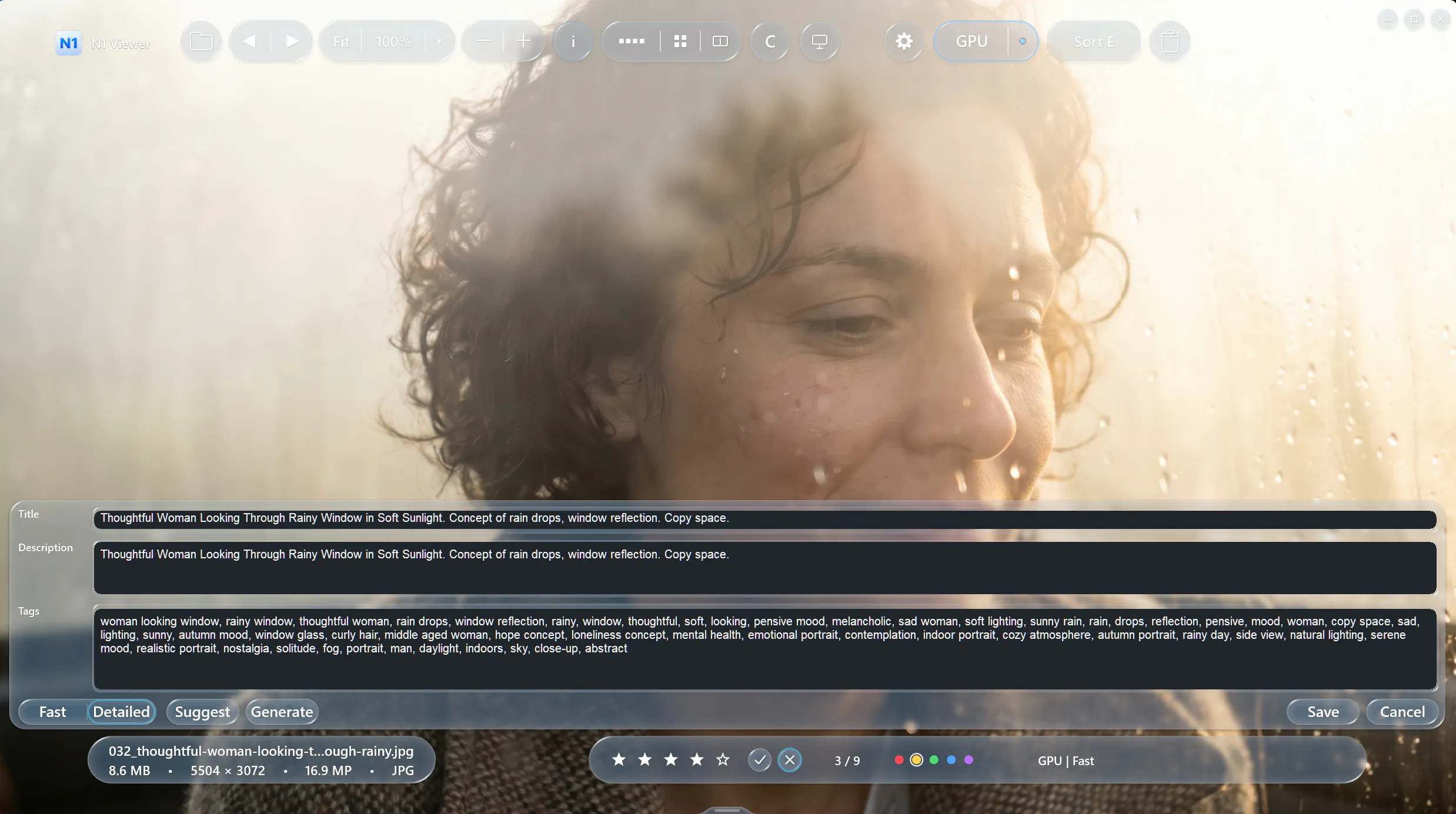Click the file name 032_thoughtful-woman-looking-t...ough-rainy.jpg

(x=261, y=751)
